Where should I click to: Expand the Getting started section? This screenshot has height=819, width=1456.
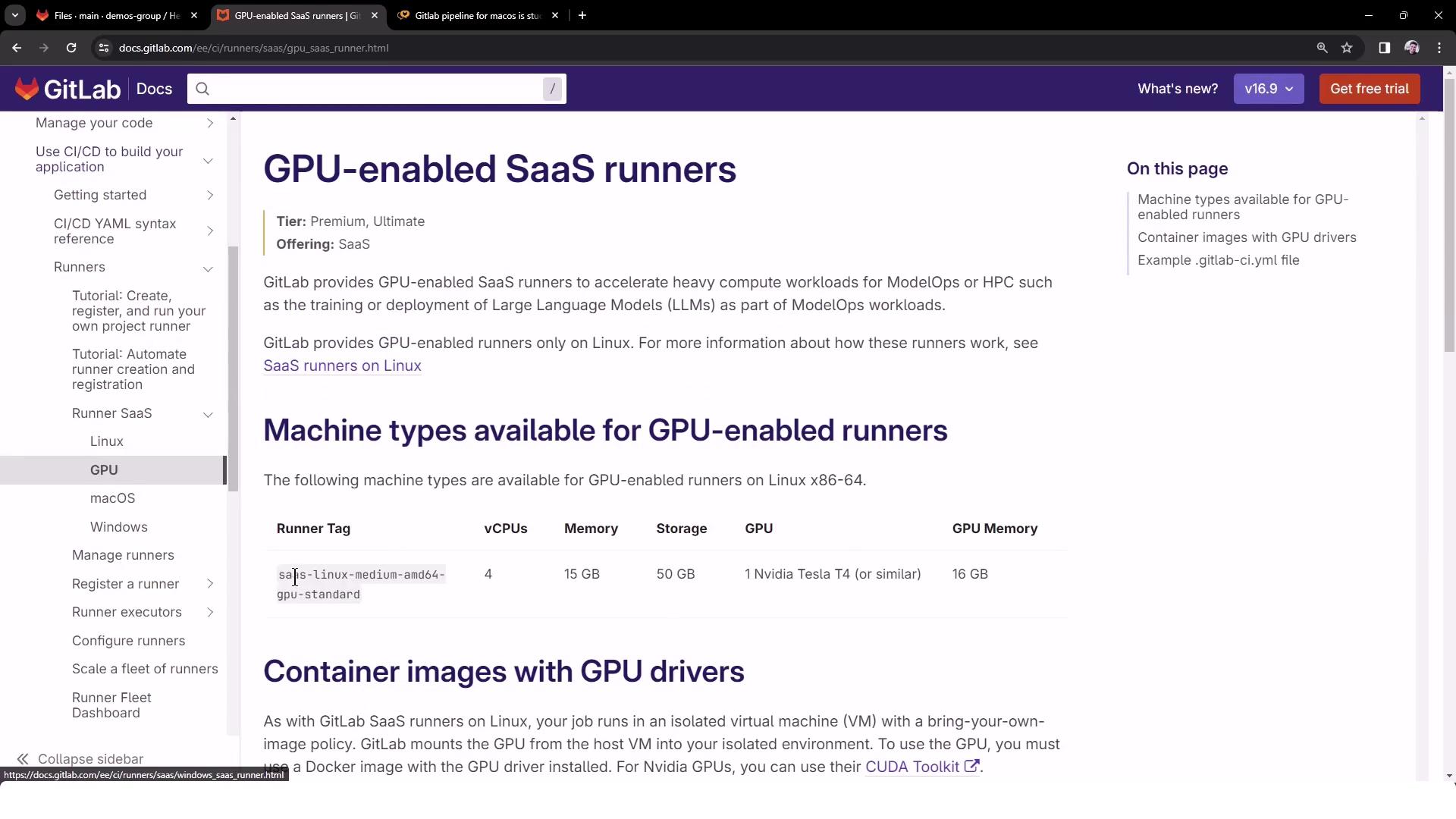point(210,196)
